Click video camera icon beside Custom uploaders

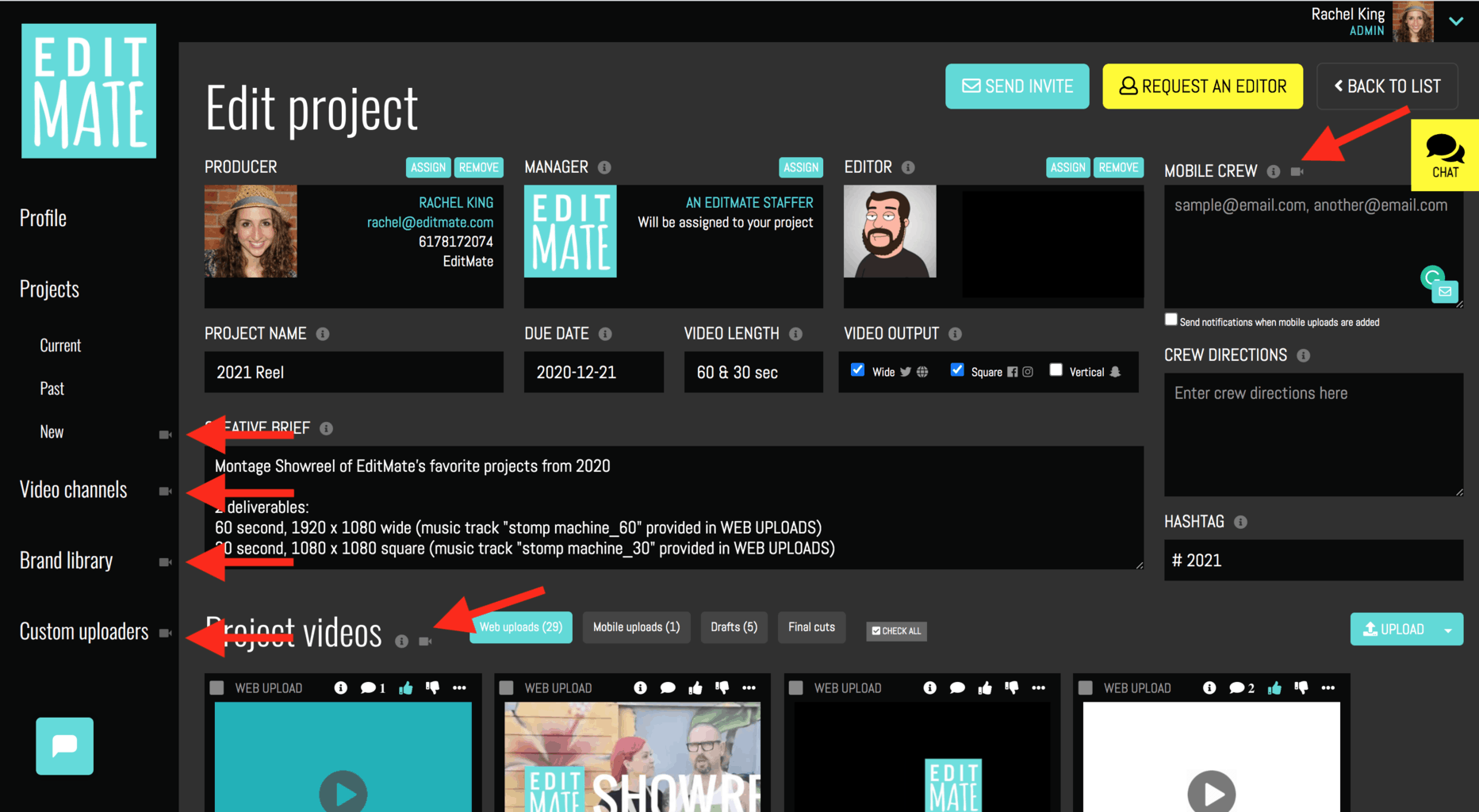point(165,633)
